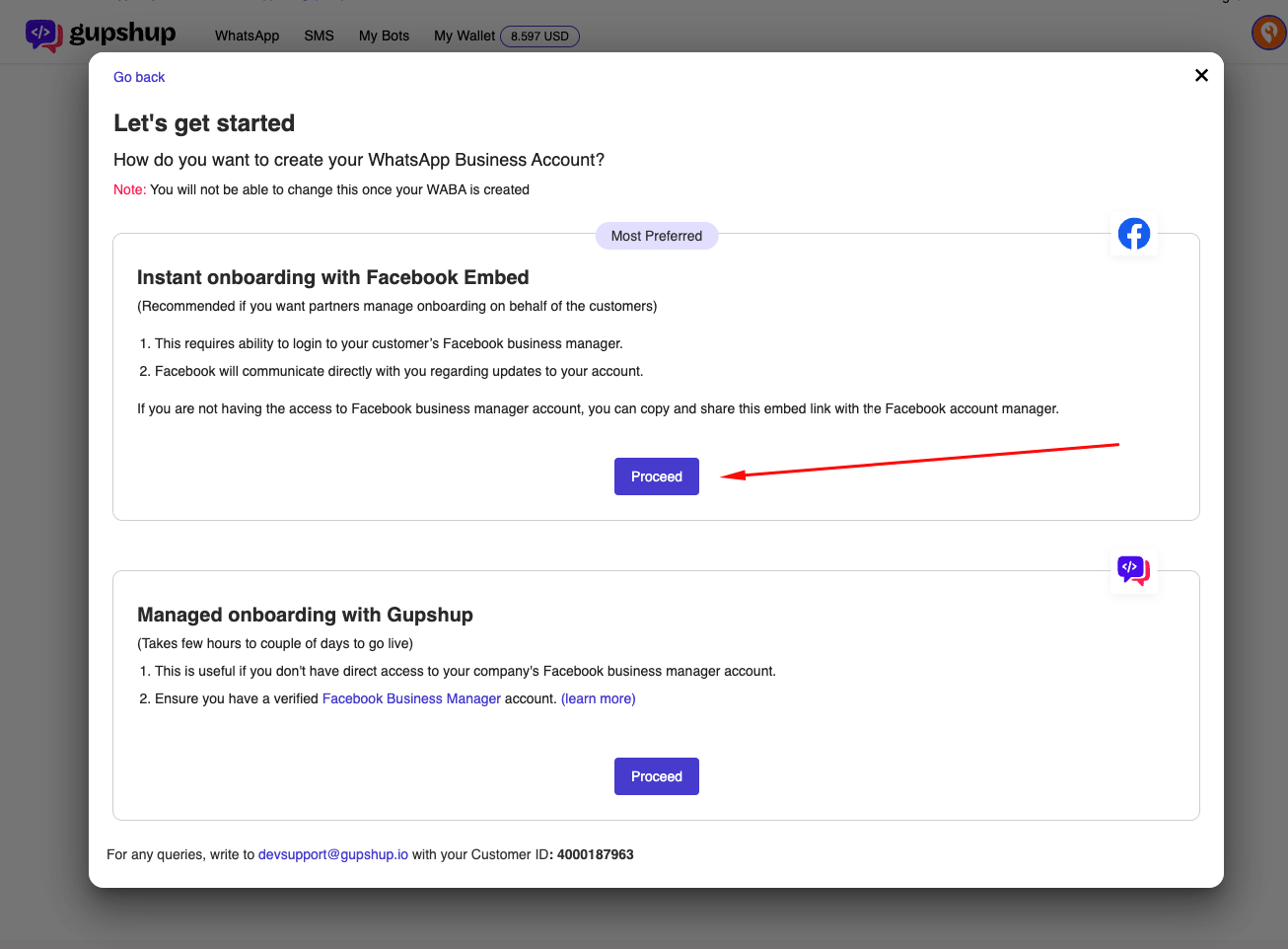Open My Wallet
1288x949 pixels.
click(x=465, y=36)
